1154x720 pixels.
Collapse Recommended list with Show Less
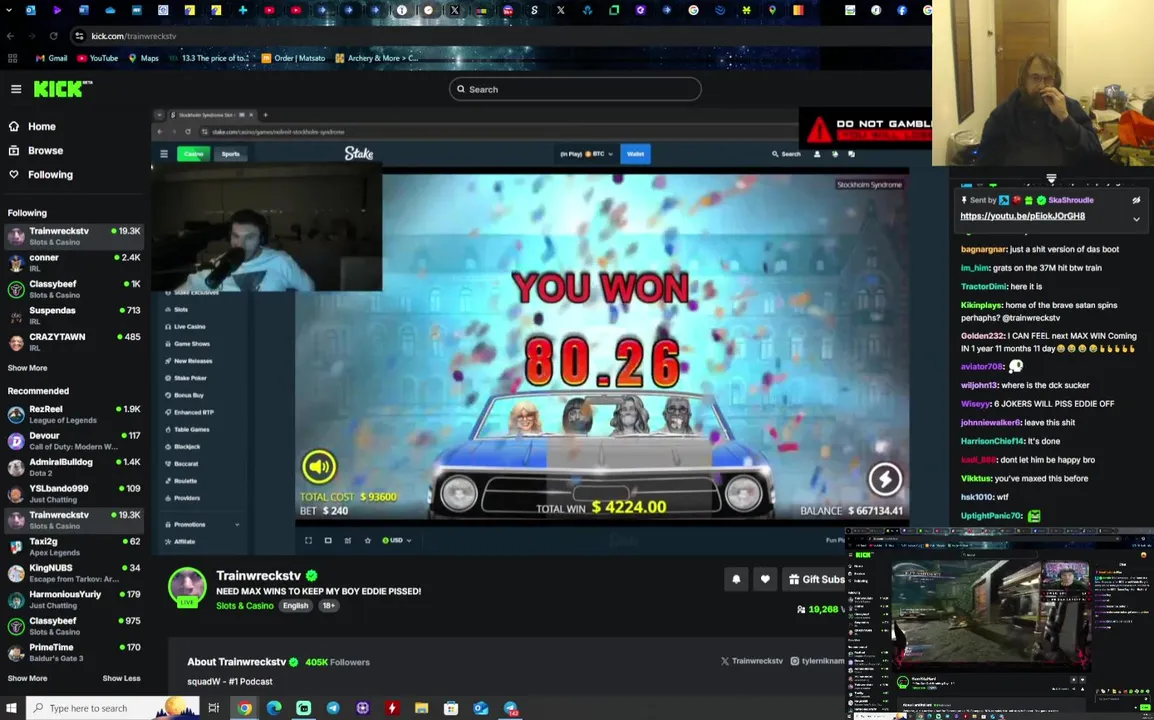(x=121, y=678)
